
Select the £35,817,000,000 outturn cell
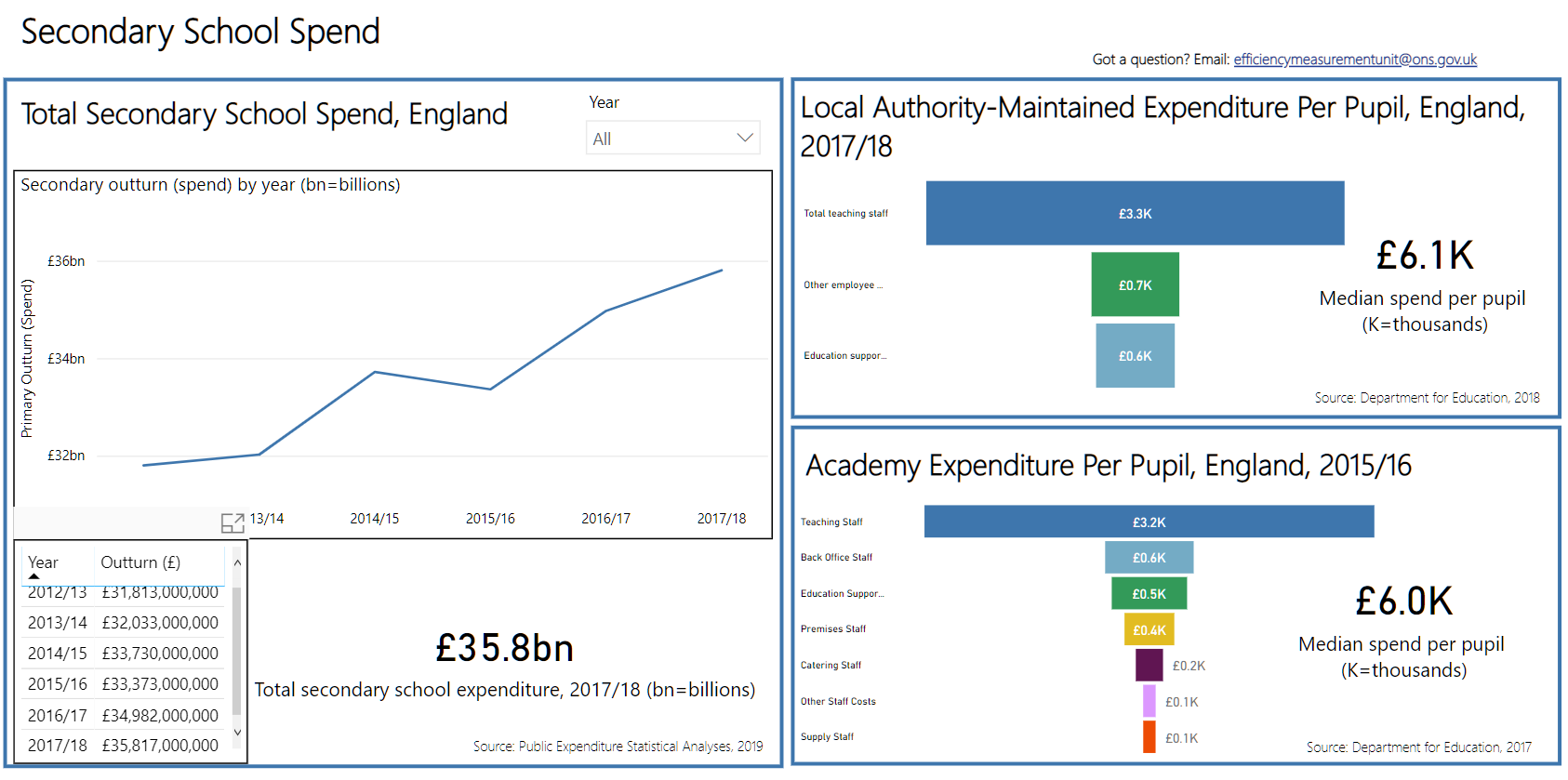tap(160, 746)
